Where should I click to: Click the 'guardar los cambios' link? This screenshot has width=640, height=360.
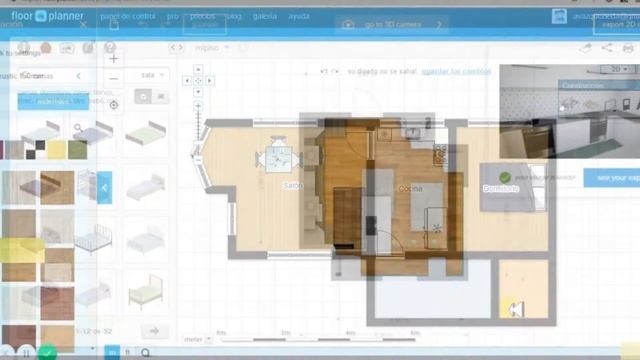tap(456, 71)
